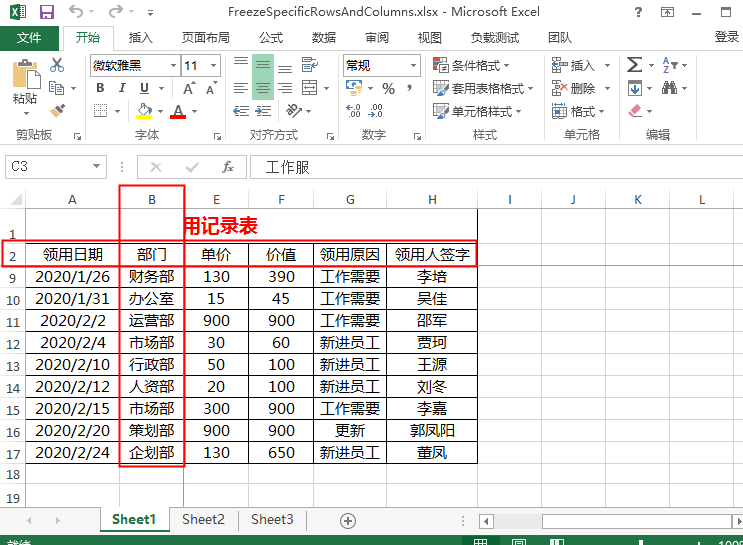Open the font size dropdown showing 11
743x545 pixels.
(x=214, y=65)
